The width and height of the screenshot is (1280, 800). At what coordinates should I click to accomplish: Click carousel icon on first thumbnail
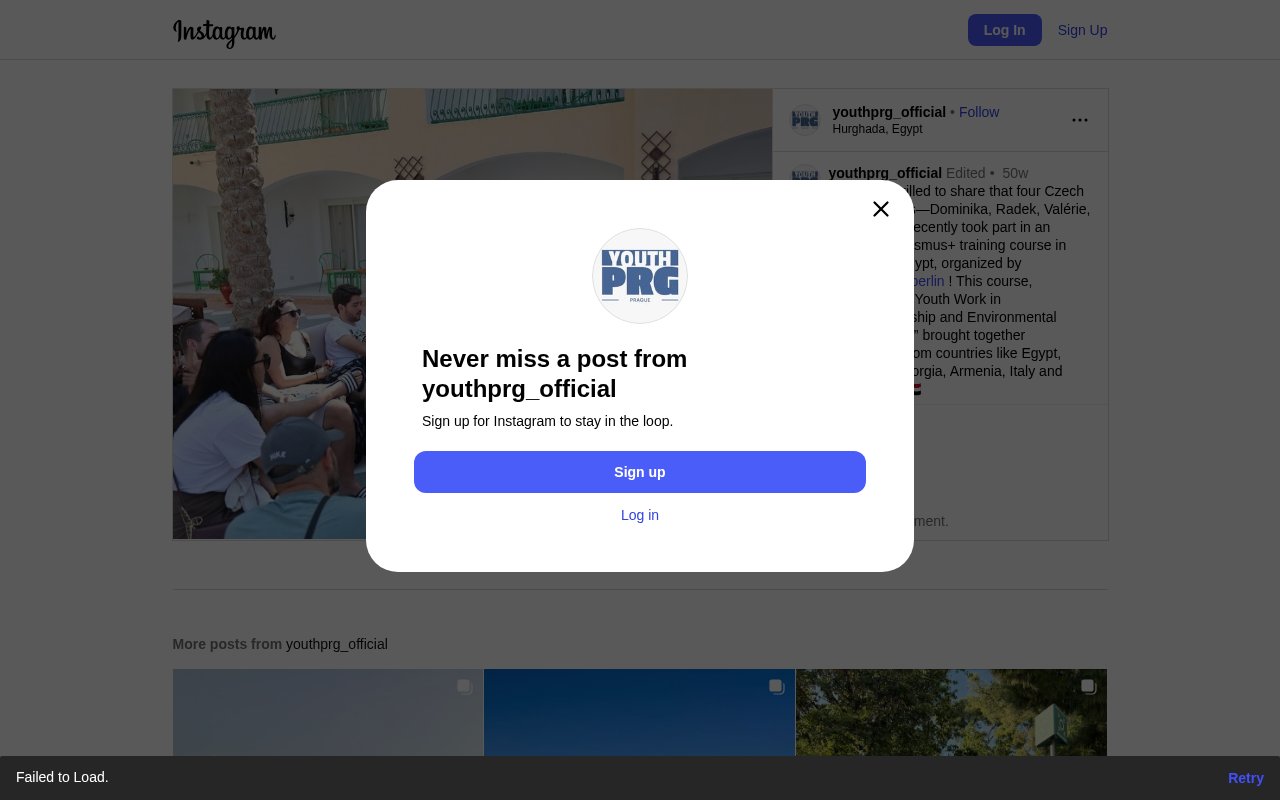pyautogui.click(x=465, y=686)
